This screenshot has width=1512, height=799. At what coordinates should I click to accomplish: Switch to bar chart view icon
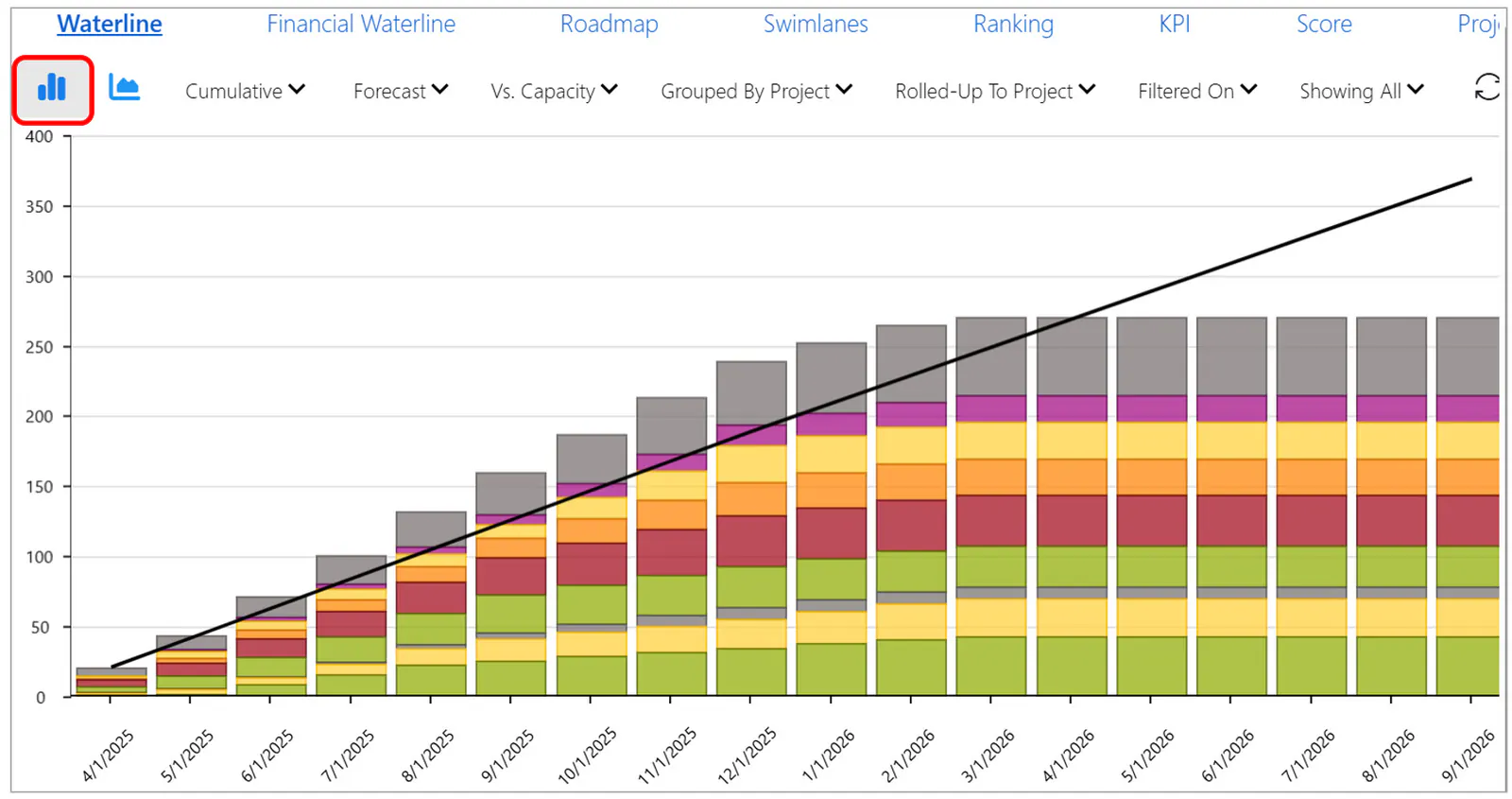click(x=52, y=89)
